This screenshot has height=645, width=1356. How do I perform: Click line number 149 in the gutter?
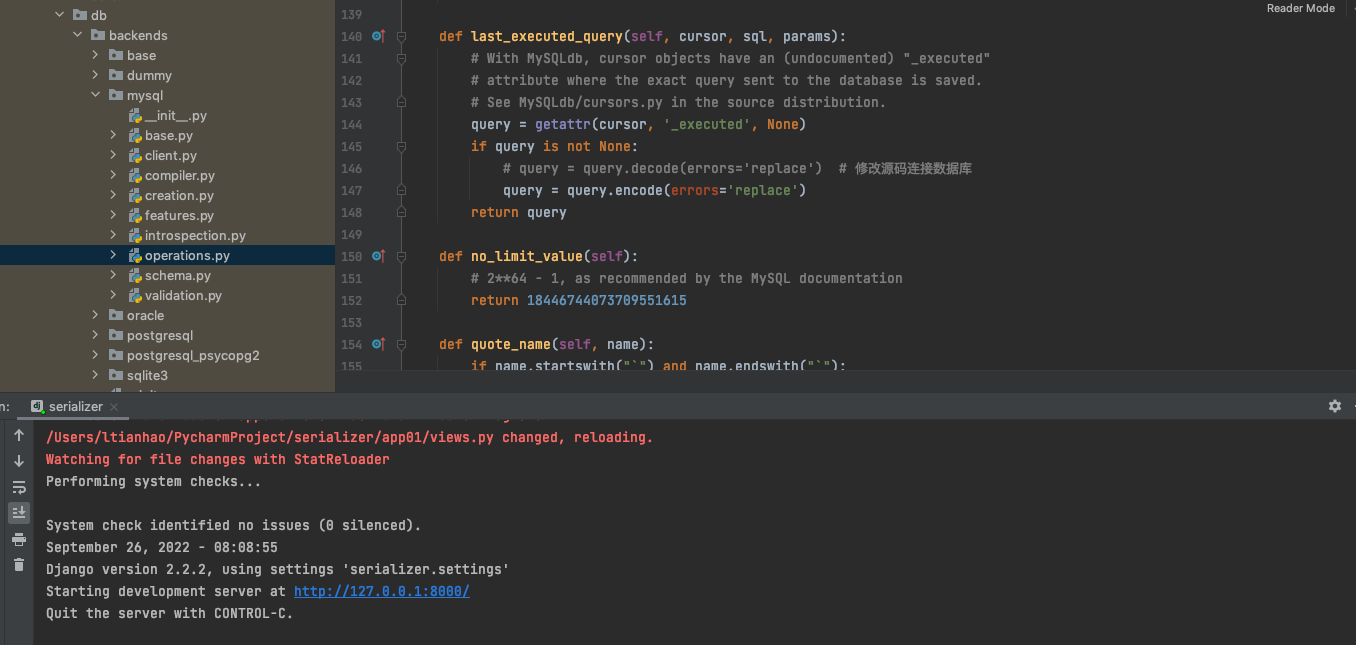351,234
